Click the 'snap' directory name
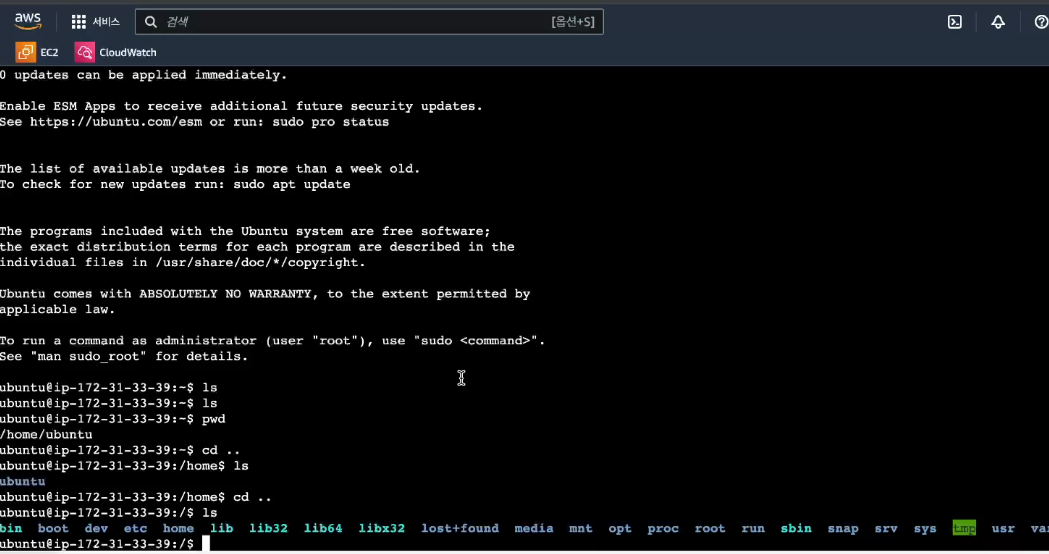 843,528
